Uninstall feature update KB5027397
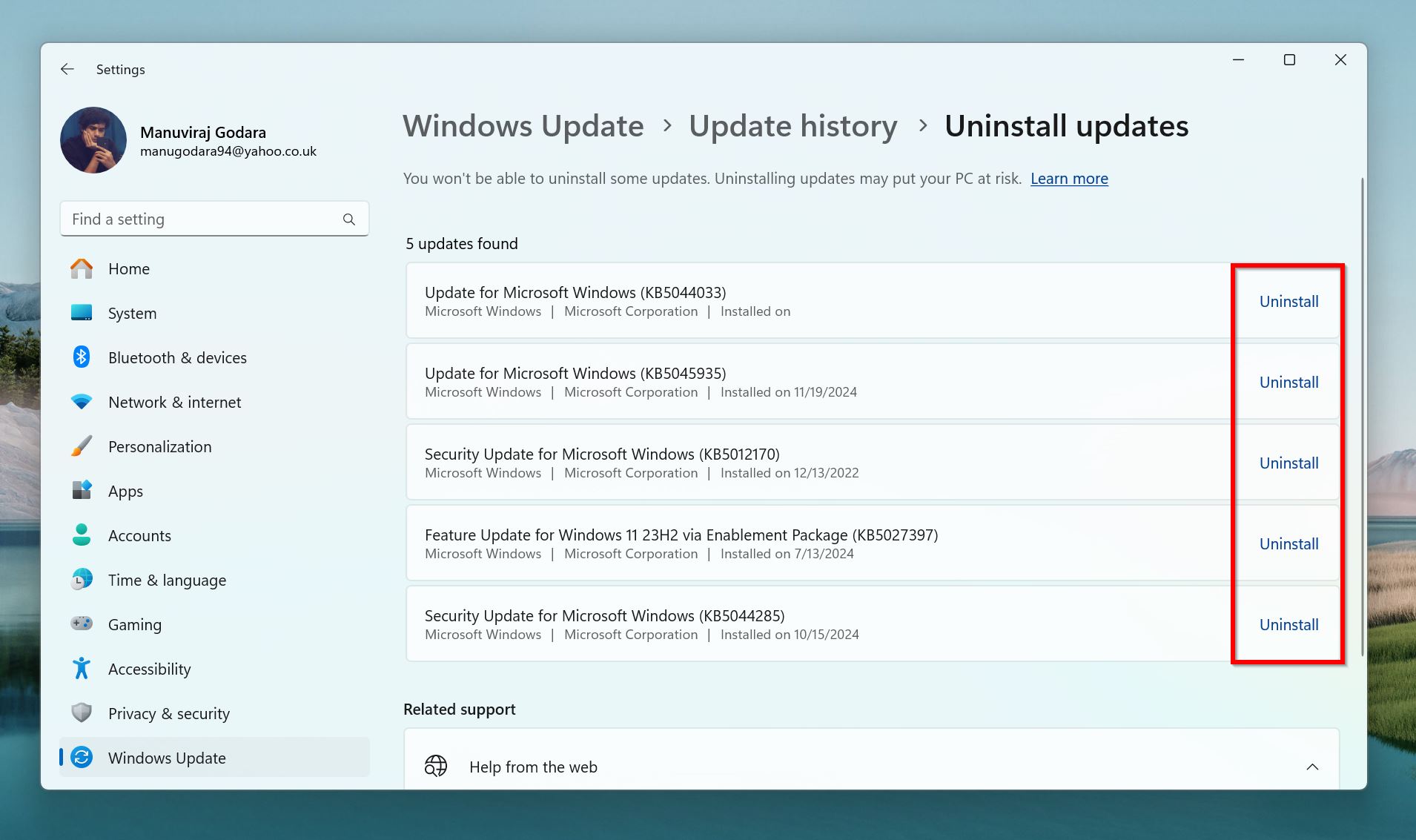This screenshot has height=840, width=1416. coord(1288,544)
